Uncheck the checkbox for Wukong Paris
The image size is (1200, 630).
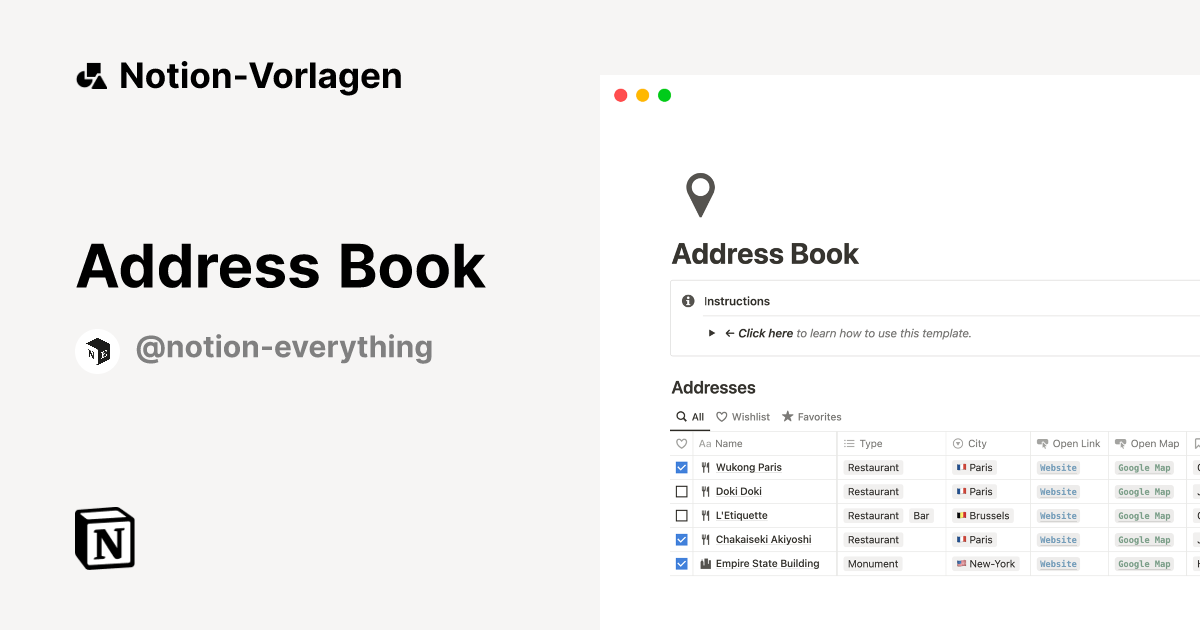point(681,467)
